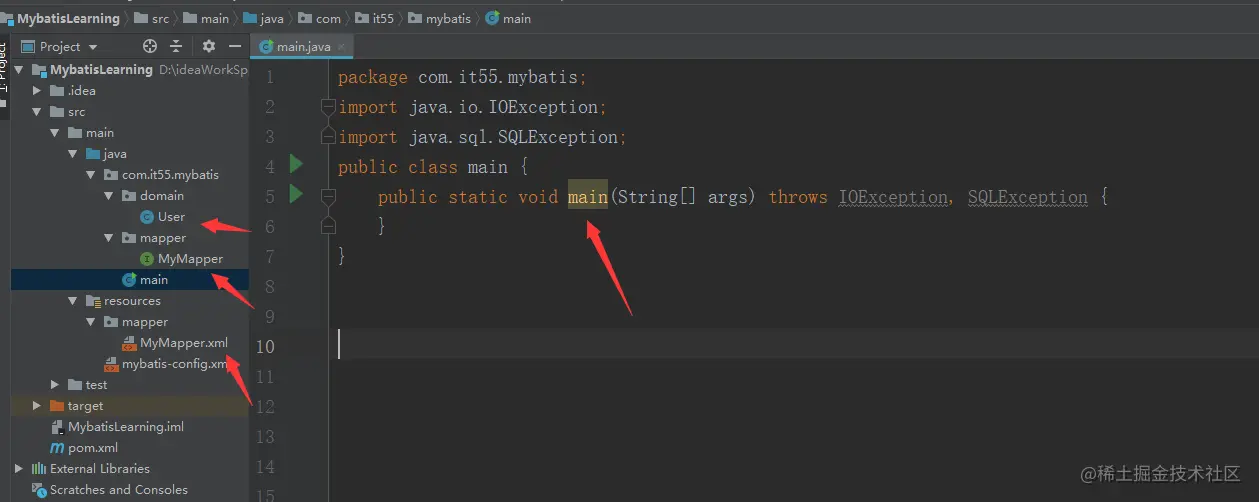Click the resources folder icon
The height and width of the screenshot is (502, 1259).
tap(93, 301)
